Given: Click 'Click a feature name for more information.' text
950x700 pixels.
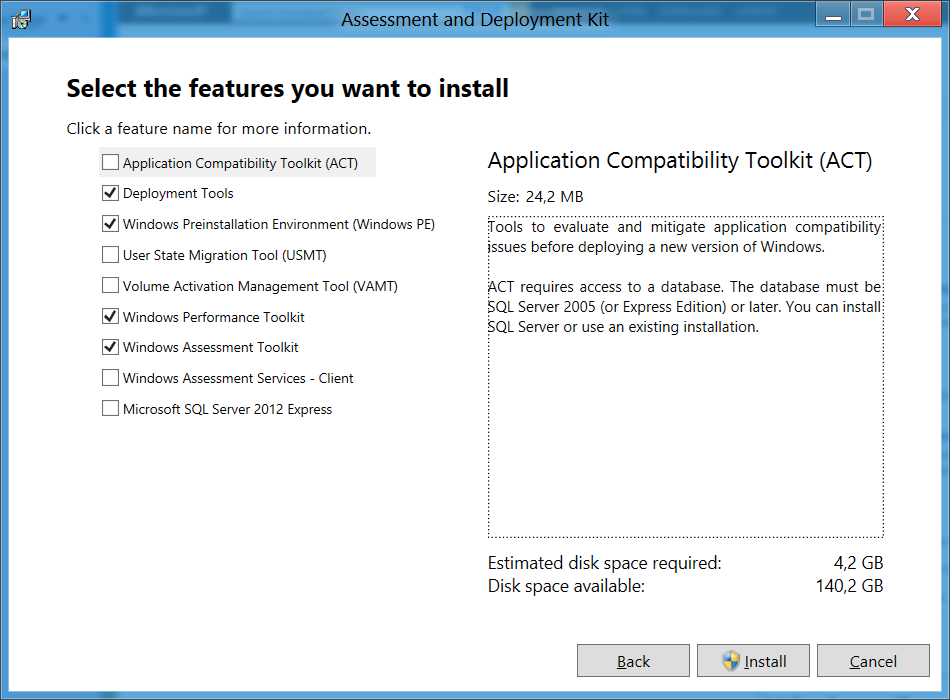Looking at the screenshot, I should click(x=219, y=128).
